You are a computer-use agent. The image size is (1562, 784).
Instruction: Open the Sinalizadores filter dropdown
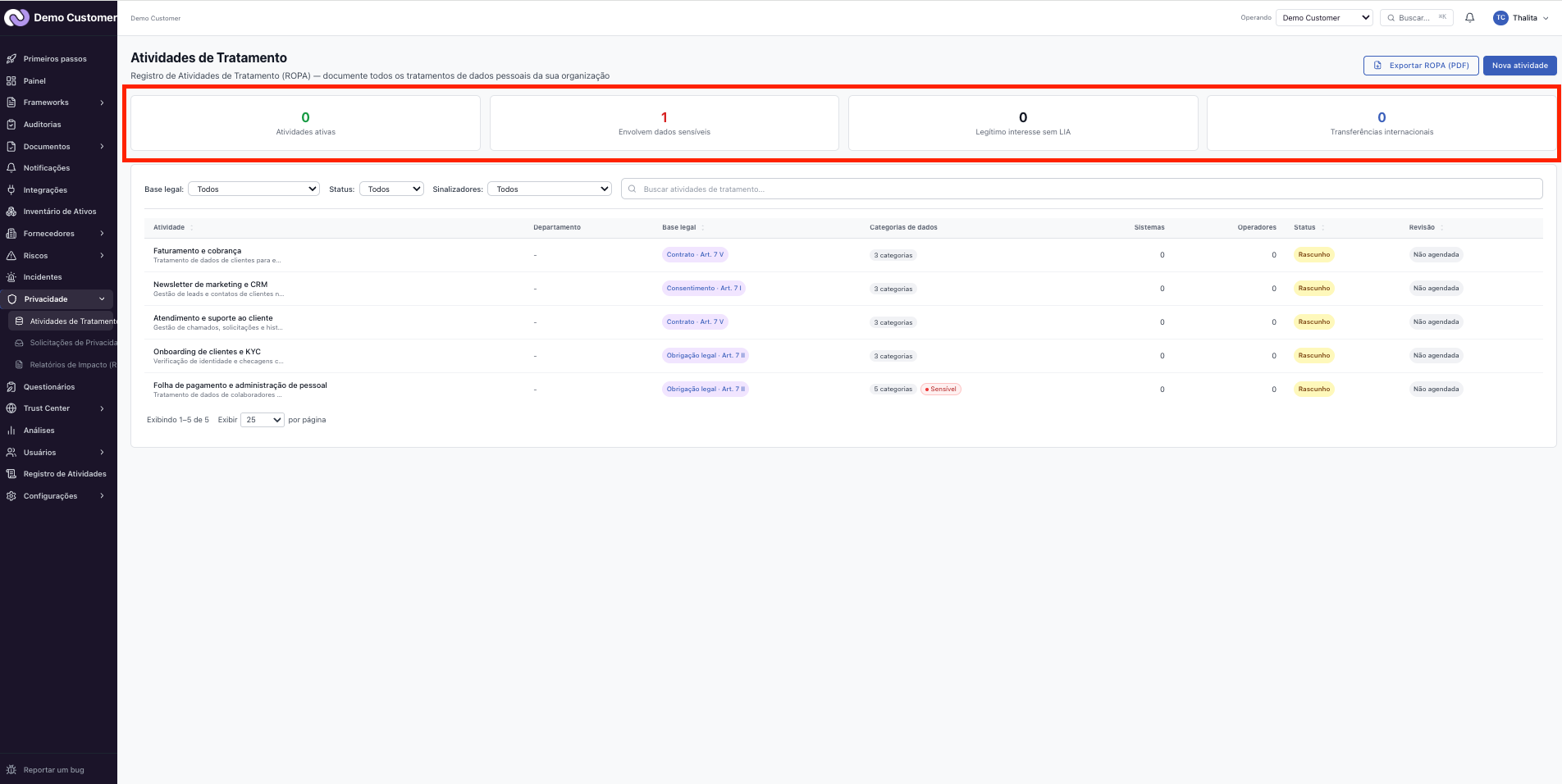click(550, 189)
